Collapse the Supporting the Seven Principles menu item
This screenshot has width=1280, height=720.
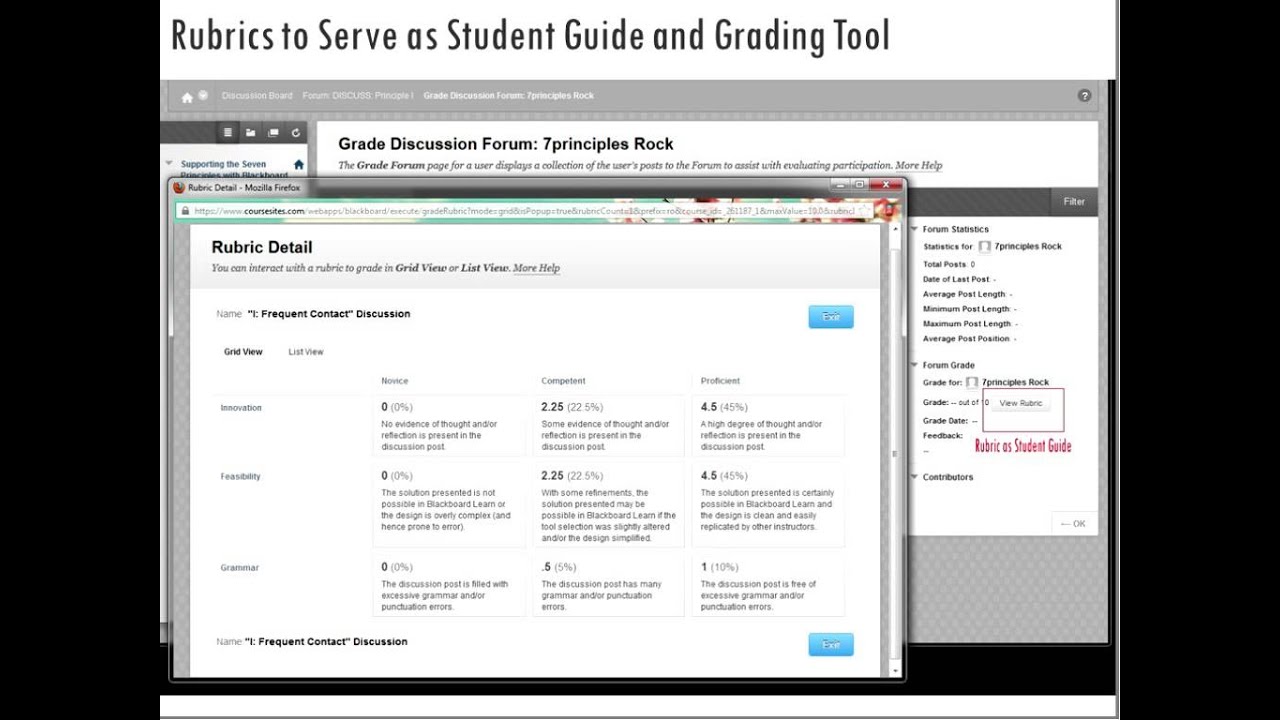[168, 162]
